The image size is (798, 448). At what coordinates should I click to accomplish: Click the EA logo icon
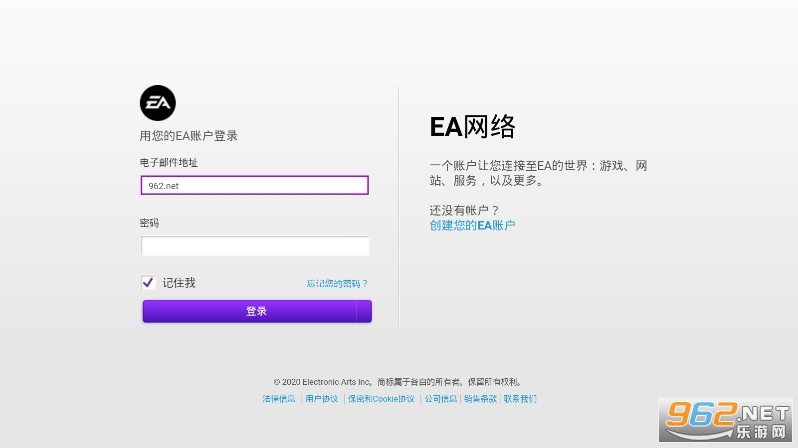tap(157, 103)
